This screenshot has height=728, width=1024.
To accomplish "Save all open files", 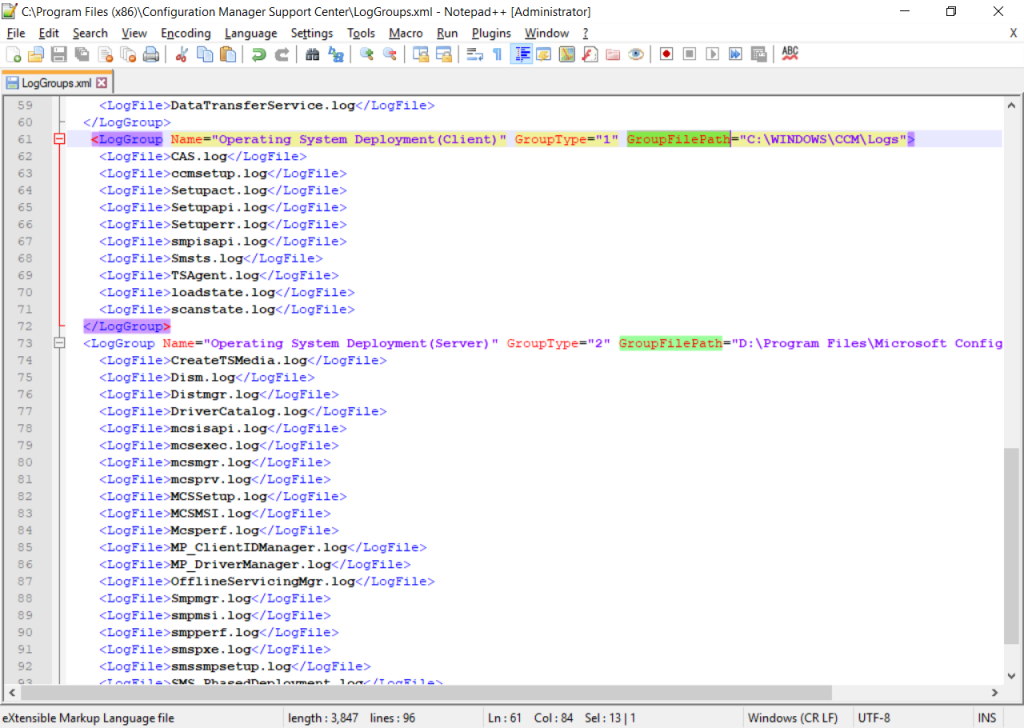I will pyautogui.click(x=80, y=54).
